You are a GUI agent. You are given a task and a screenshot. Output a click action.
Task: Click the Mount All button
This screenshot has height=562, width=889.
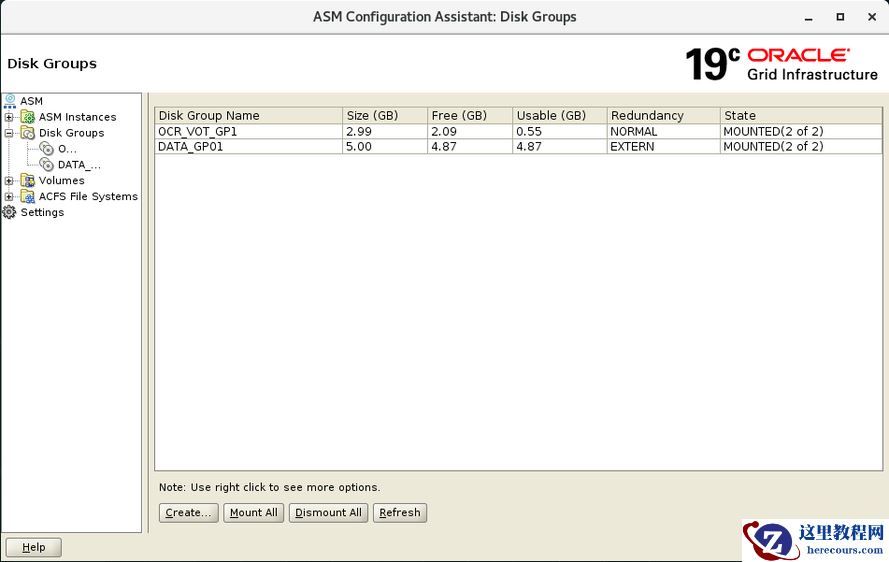point(253,513)
